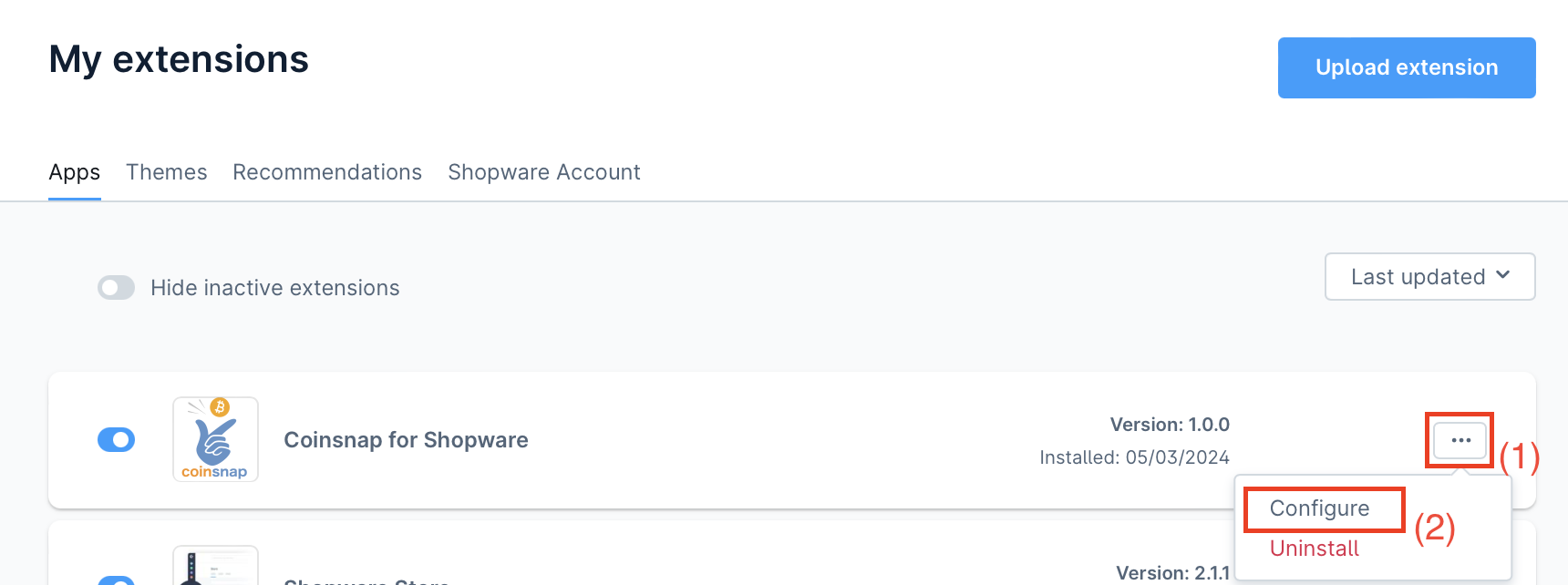Select Configure from the context menu
The image size is (1568, 585).
point(1319,508)
